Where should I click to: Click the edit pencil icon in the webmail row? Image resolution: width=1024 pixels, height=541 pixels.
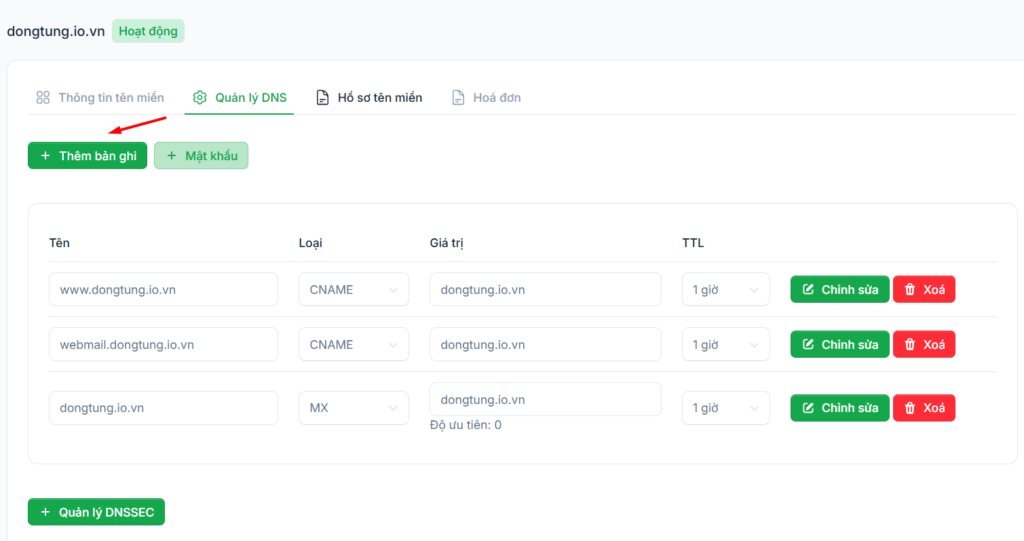(x=808, y=344)
